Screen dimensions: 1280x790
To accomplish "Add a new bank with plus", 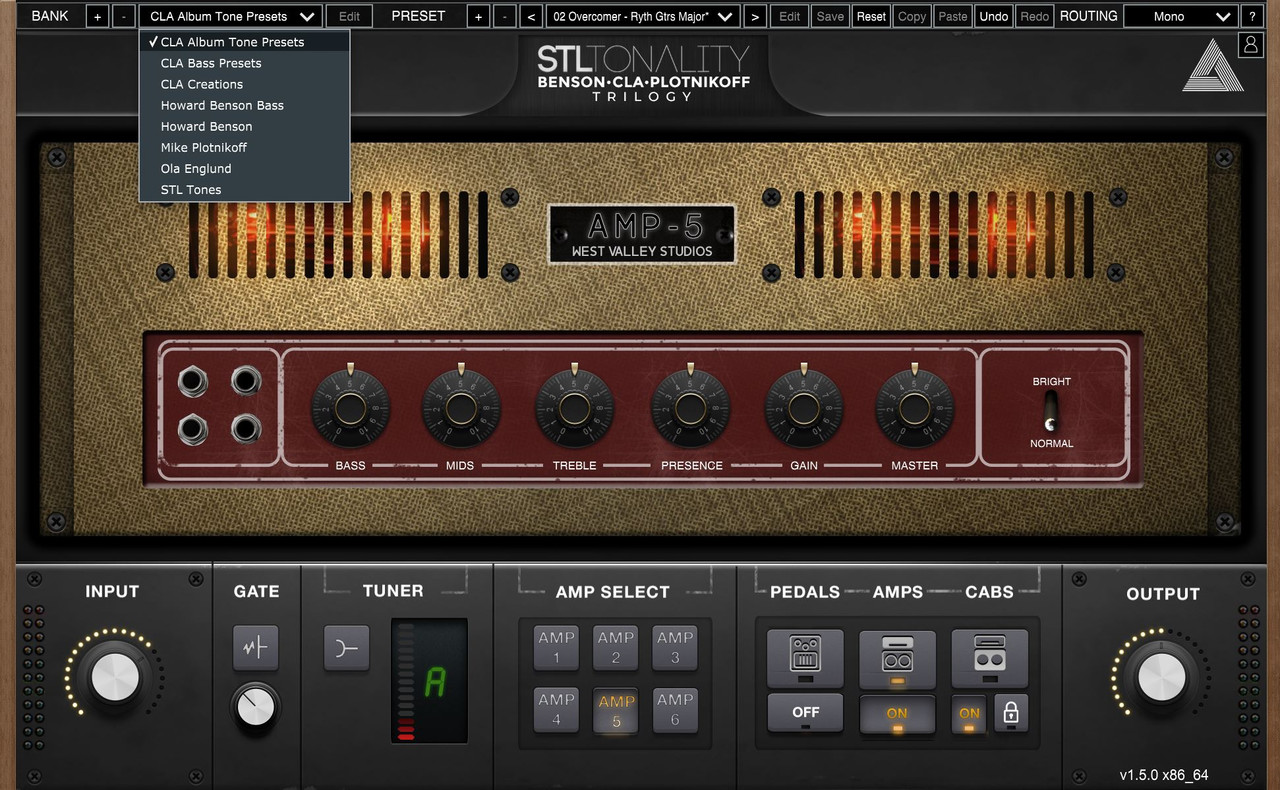I will coord(97,16).
